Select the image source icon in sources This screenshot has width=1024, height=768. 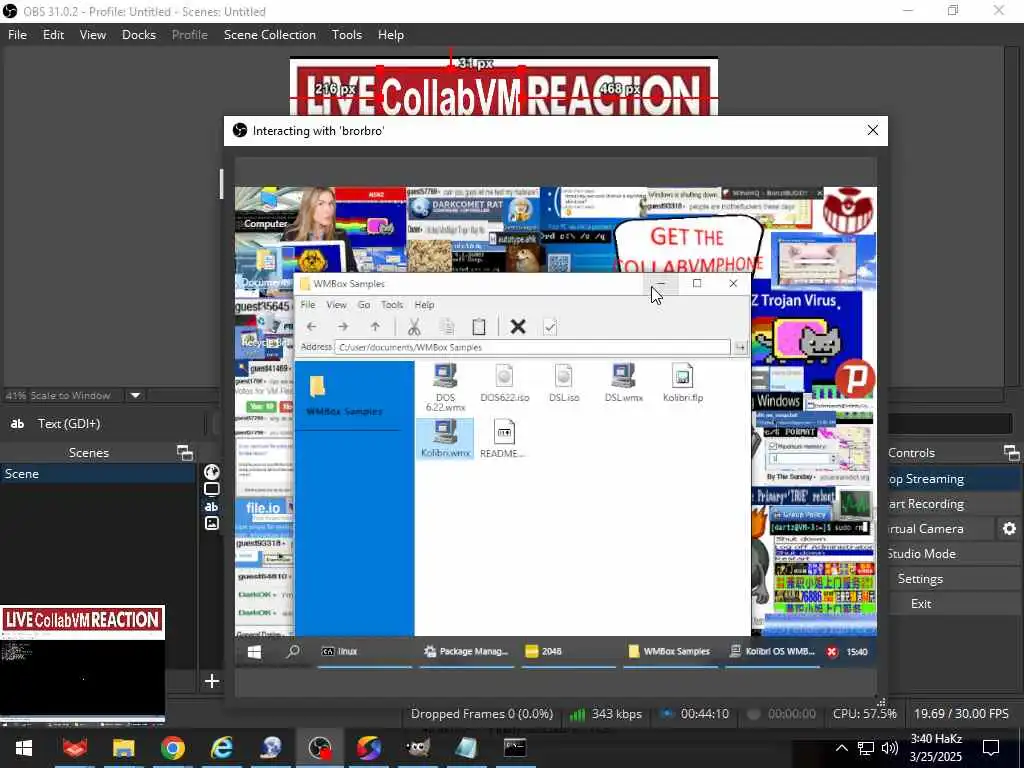212,523
